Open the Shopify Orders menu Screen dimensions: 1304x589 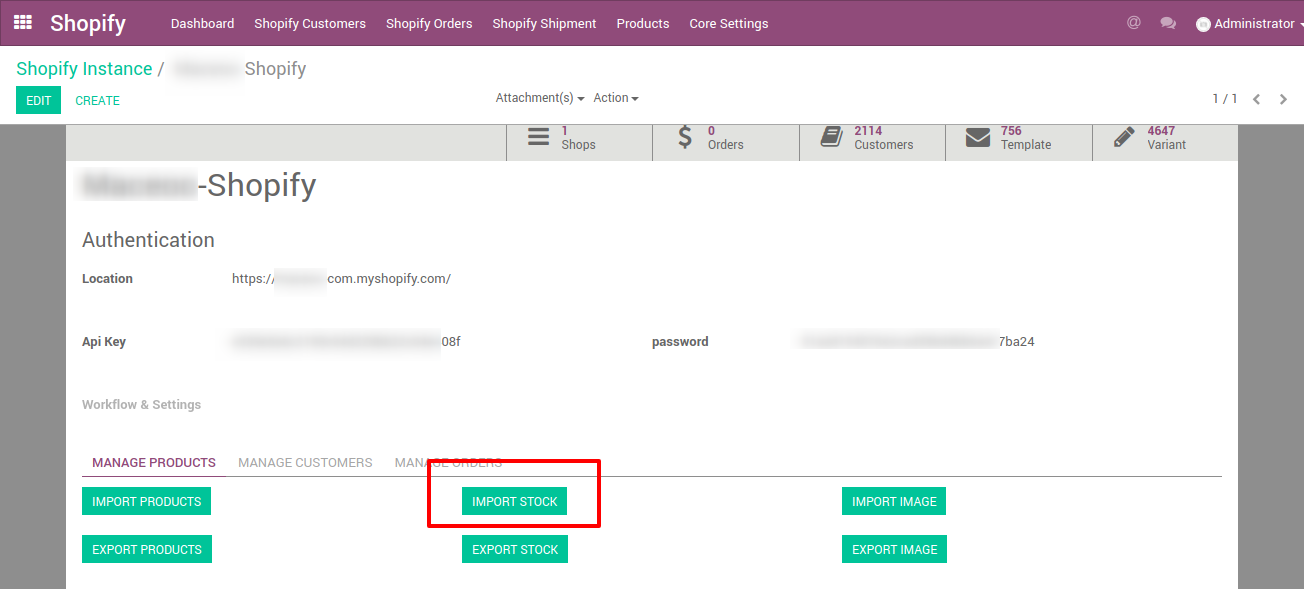[x=429, y=23]
